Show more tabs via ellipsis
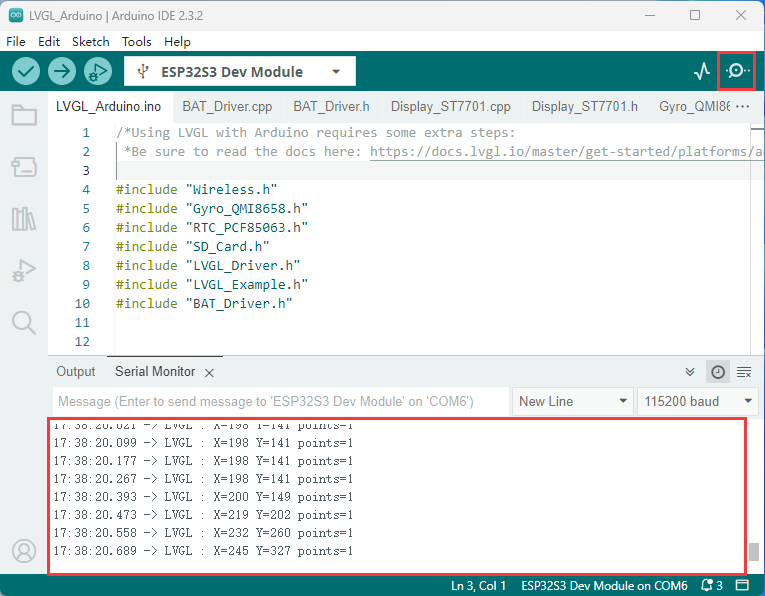The height and width of the screenshot is (596, 765). click(742, 106)
